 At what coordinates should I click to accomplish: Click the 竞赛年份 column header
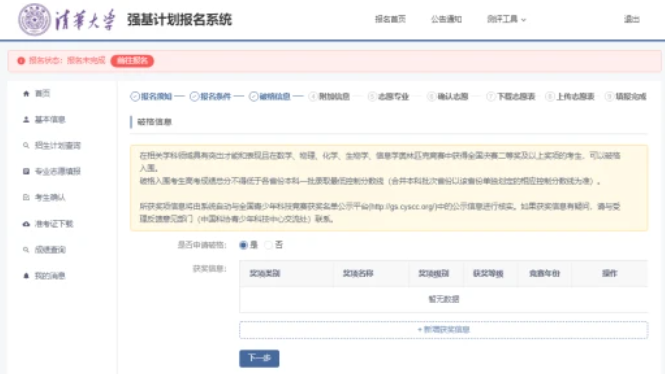pos(545,274)
